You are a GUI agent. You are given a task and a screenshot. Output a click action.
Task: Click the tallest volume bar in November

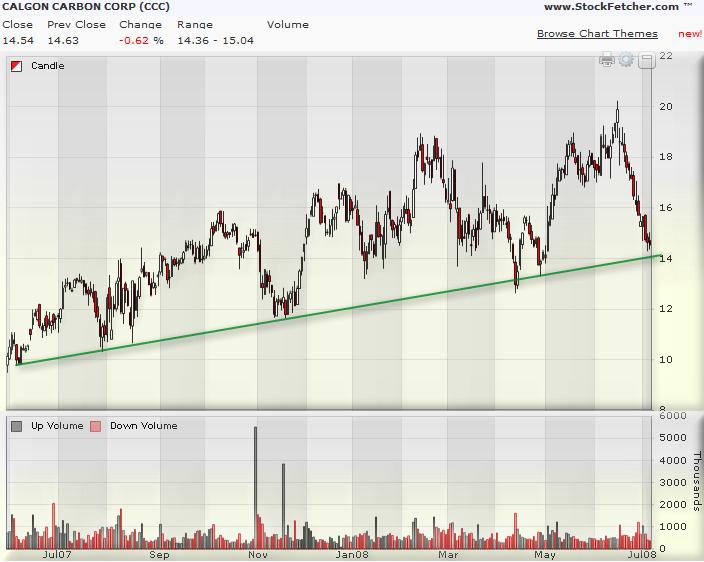(x=255, y=487)
